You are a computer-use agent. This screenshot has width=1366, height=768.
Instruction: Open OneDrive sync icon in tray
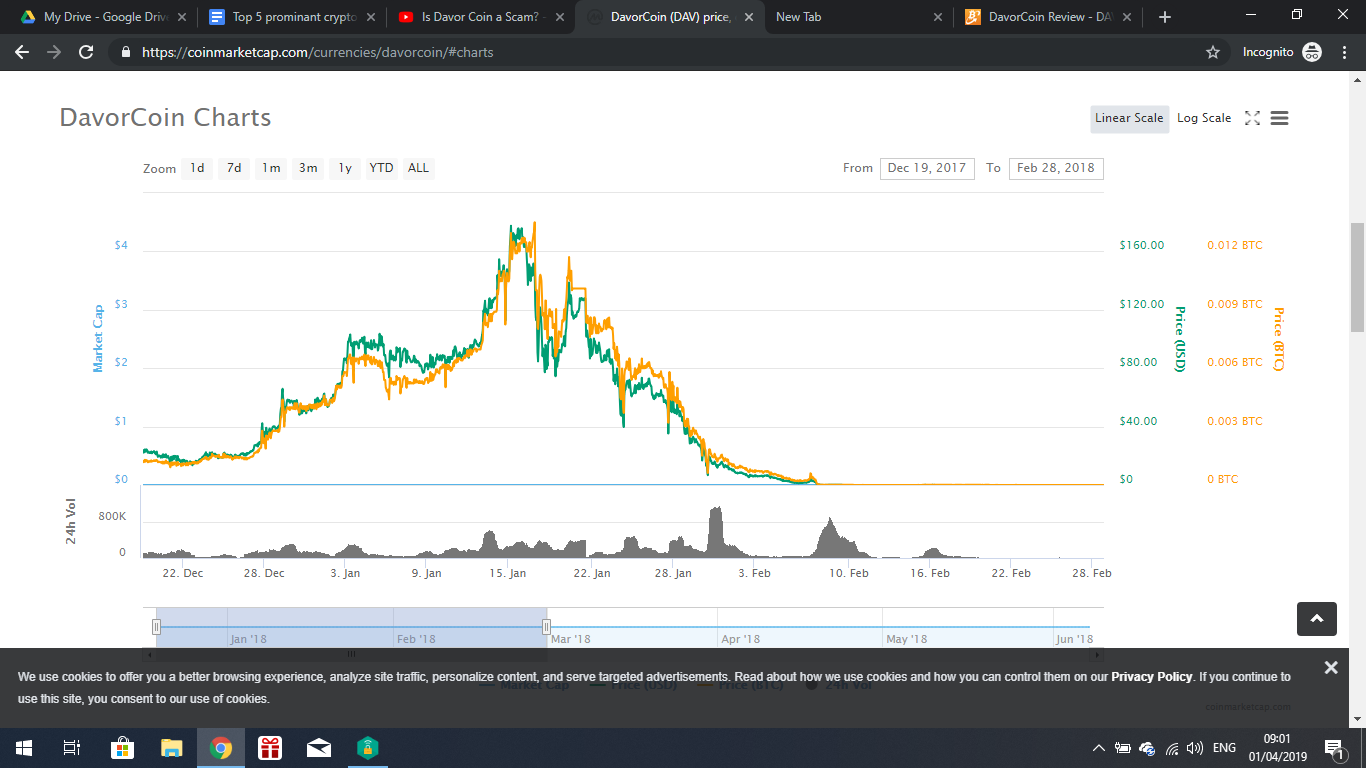[x=1147, y=748]
